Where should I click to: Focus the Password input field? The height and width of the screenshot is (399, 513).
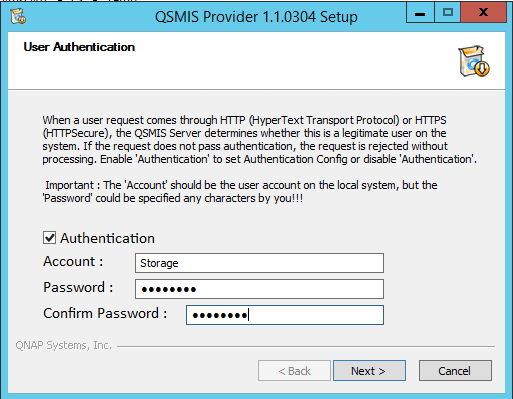click(x=259, y=289)
